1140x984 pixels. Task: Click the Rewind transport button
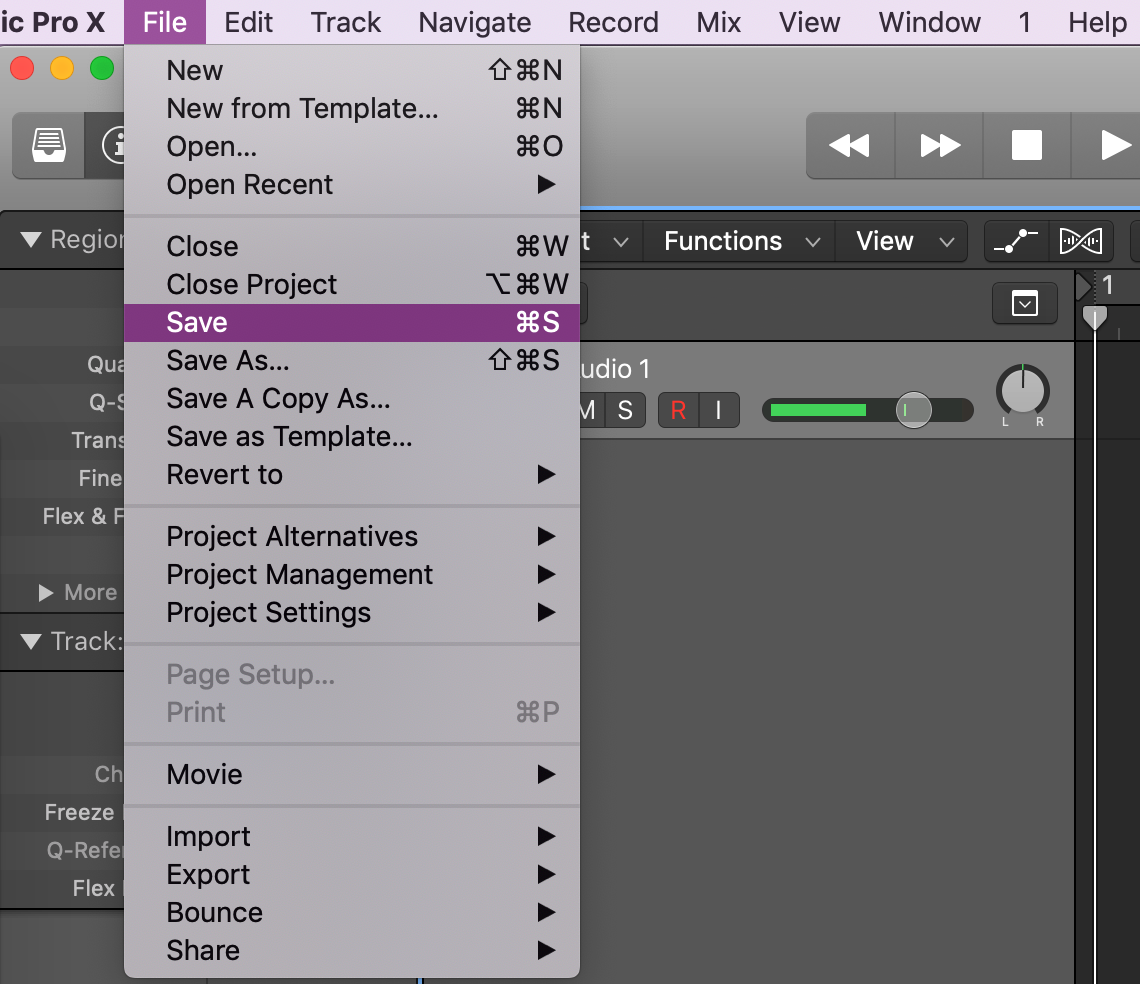pyautogui.click(x=850, y=145)
